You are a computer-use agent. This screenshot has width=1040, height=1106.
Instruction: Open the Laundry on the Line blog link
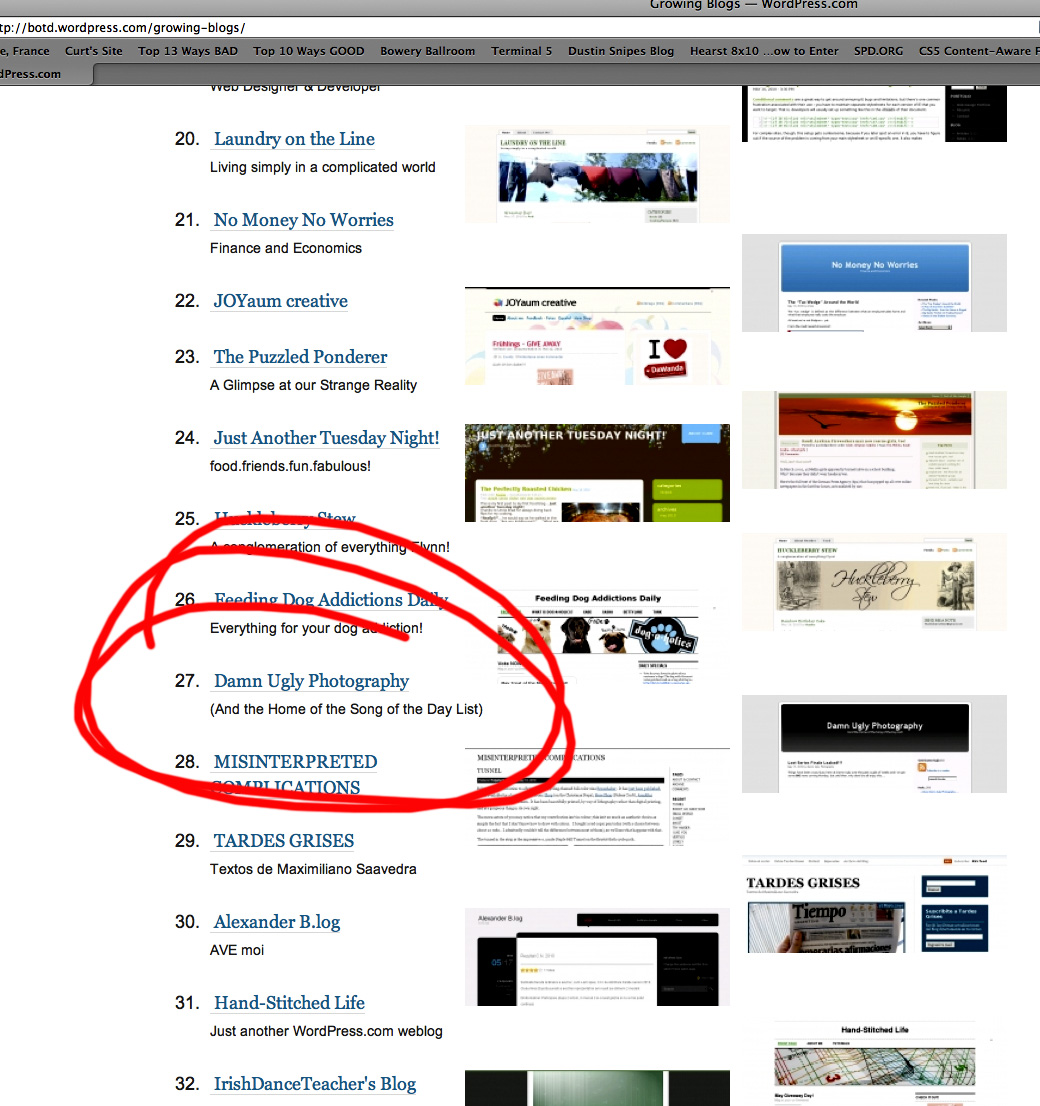[294, 140]
